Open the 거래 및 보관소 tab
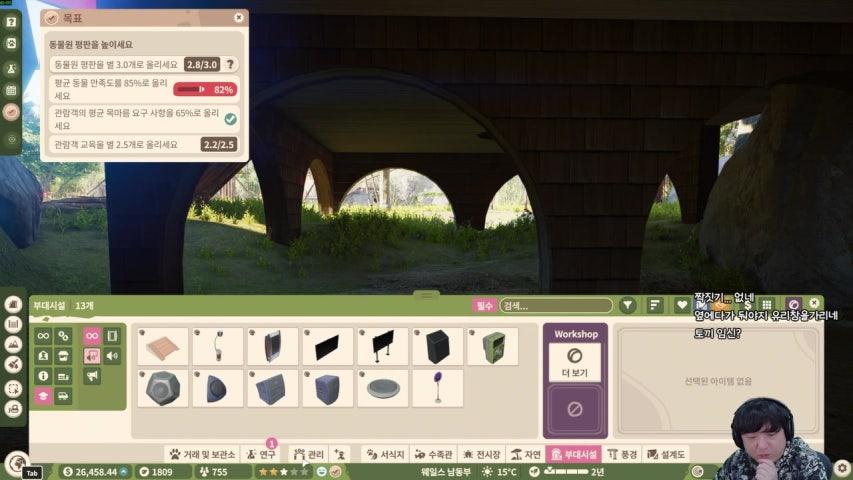The width and height of the screenshot is (853, 480). point(202,454)
